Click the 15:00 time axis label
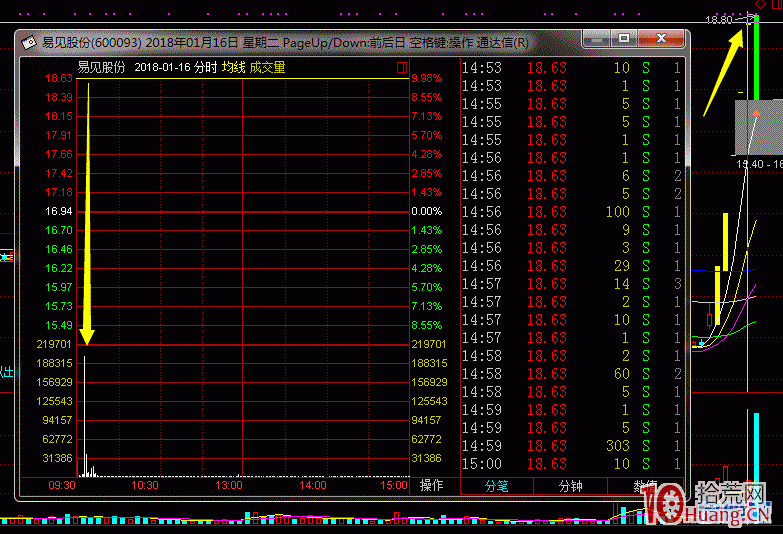This screenshot has height=534, width=783. point(394,485)
